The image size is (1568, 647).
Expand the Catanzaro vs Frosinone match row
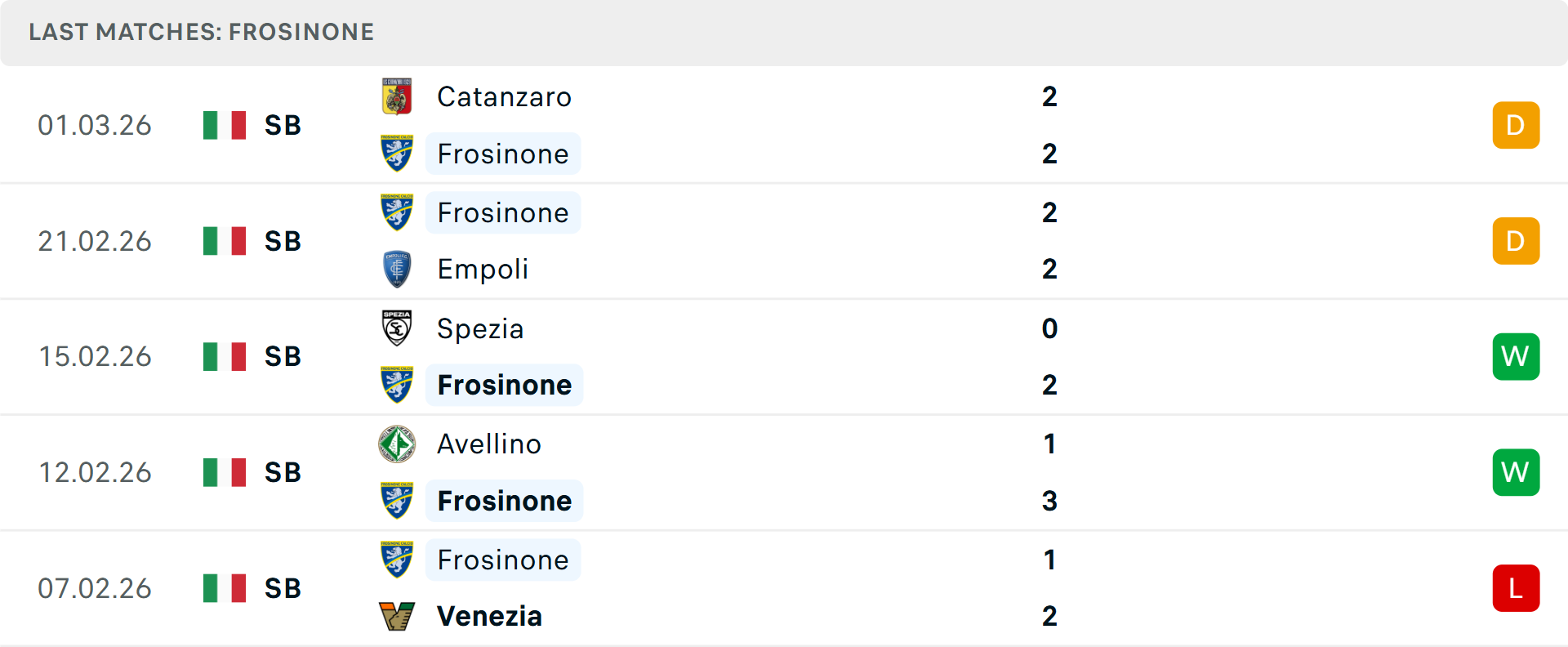coord(784,125)
